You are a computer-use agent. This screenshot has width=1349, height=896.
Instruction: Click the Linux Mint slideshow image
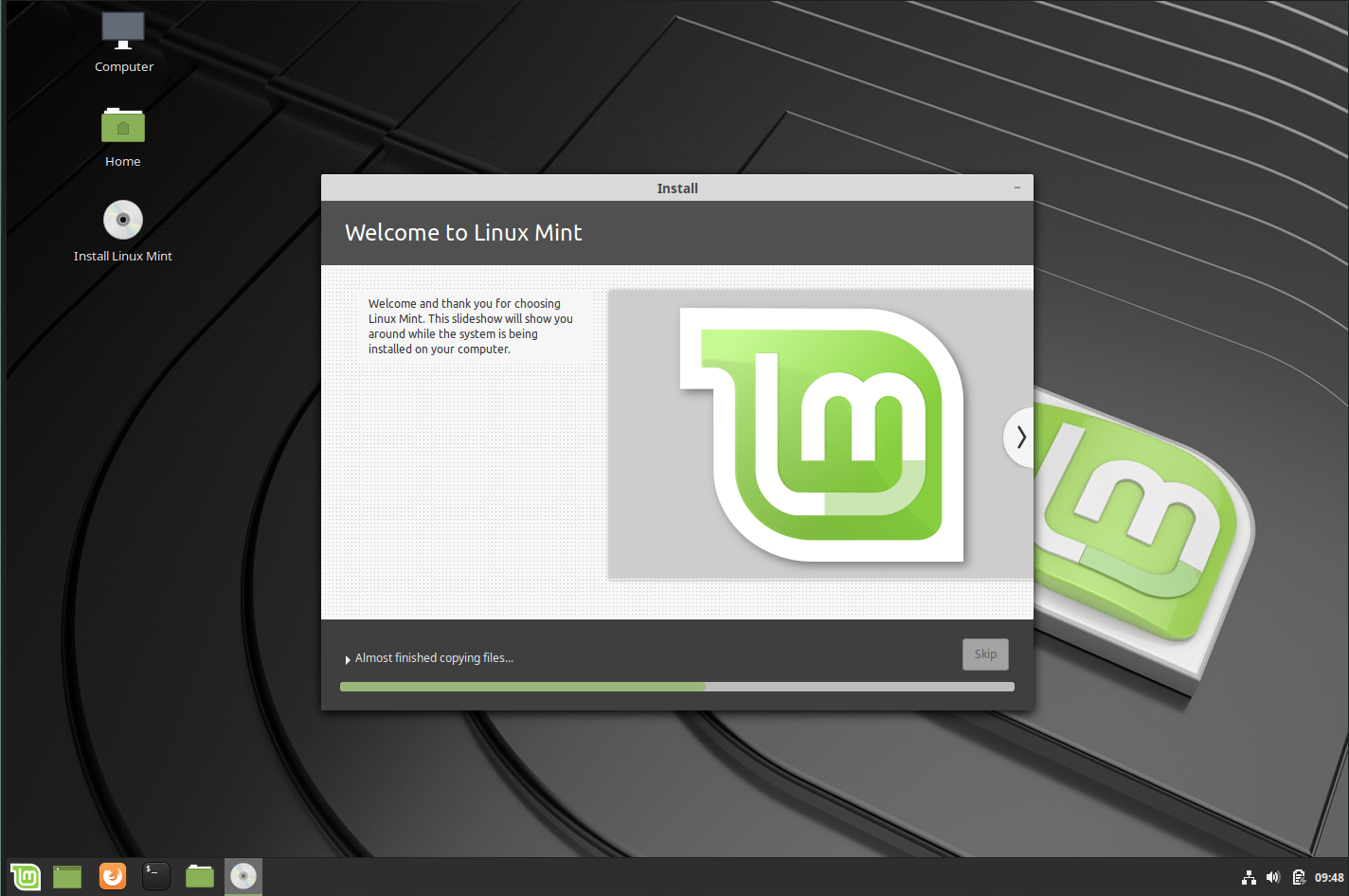pos(819,434)
